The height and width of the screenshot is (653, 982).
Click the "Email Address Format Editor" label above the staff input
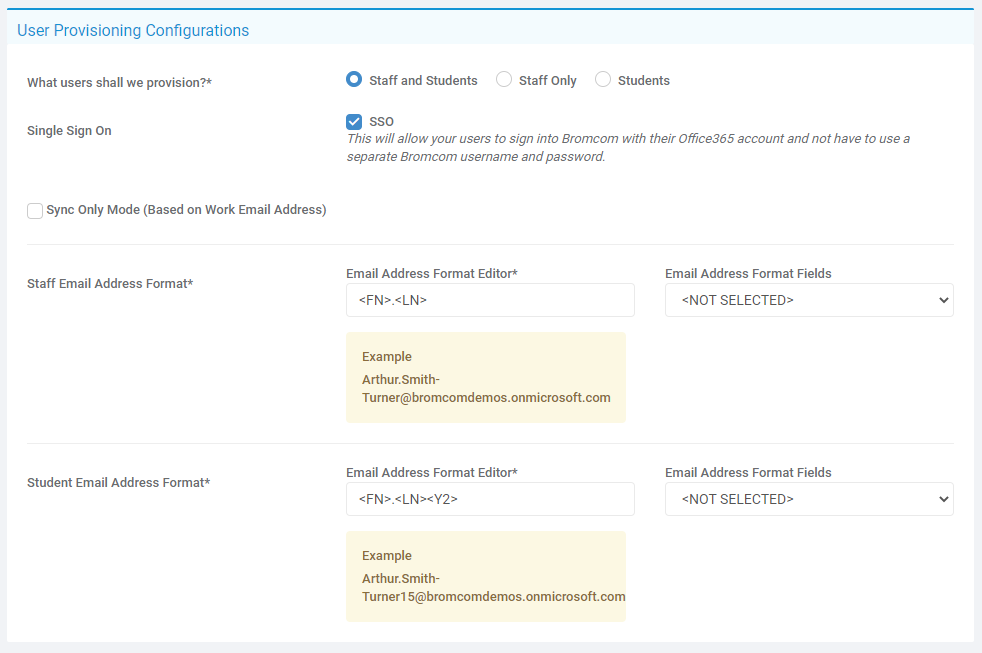[x=431, y=274]
